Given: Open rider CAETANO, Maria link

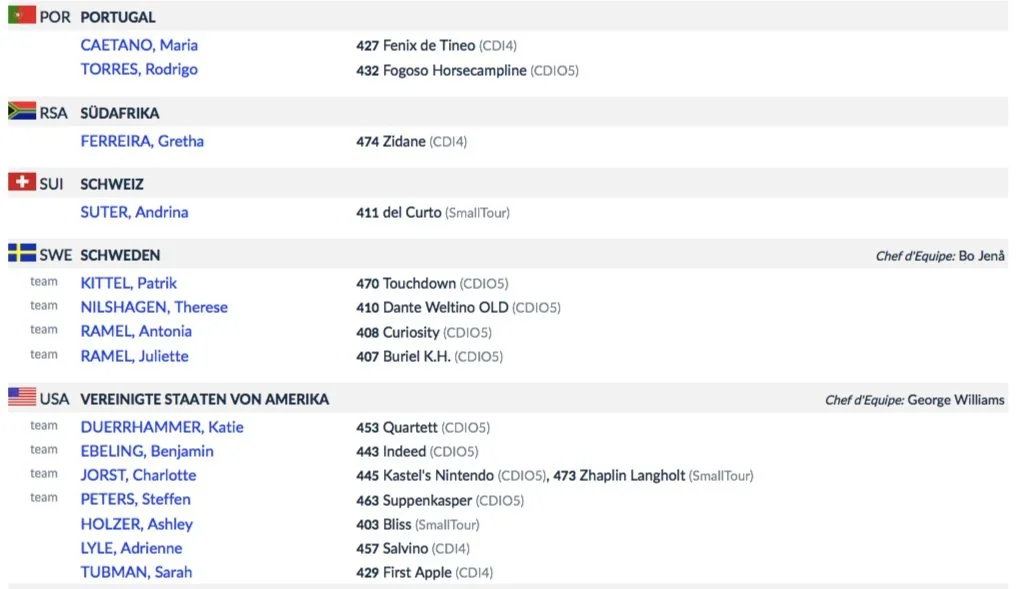Looking at the screenshot, I should (139, 45).
